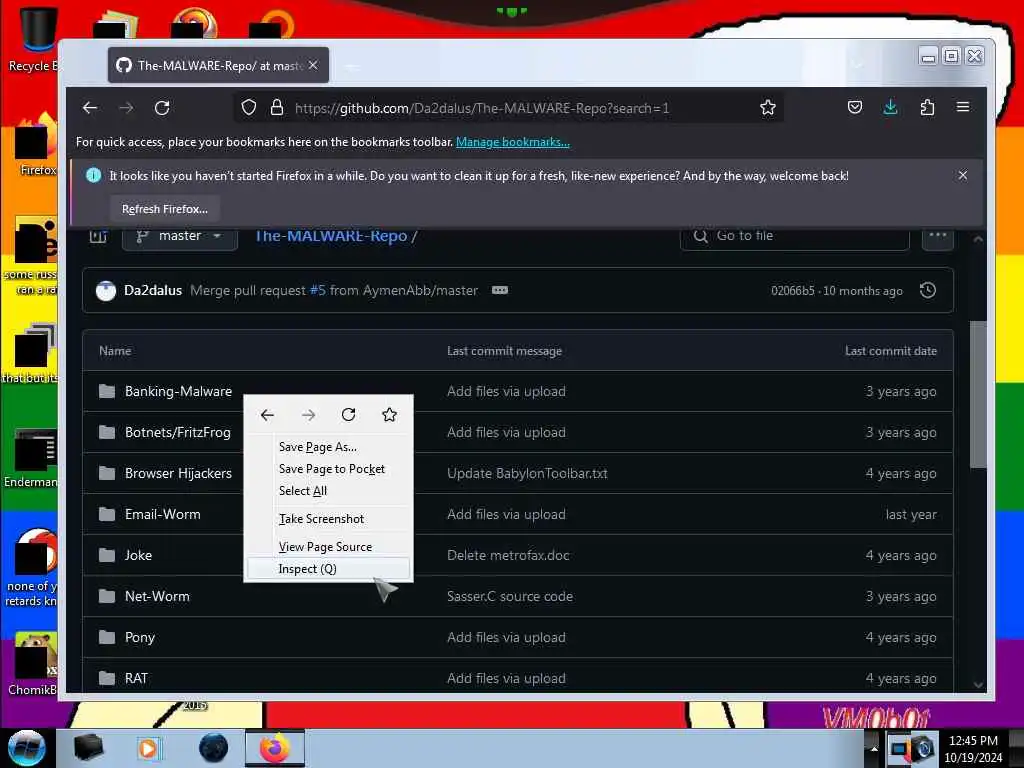
Task: Click the Update BabylonToolbar.txt commit message
Action: pos(527,473)
